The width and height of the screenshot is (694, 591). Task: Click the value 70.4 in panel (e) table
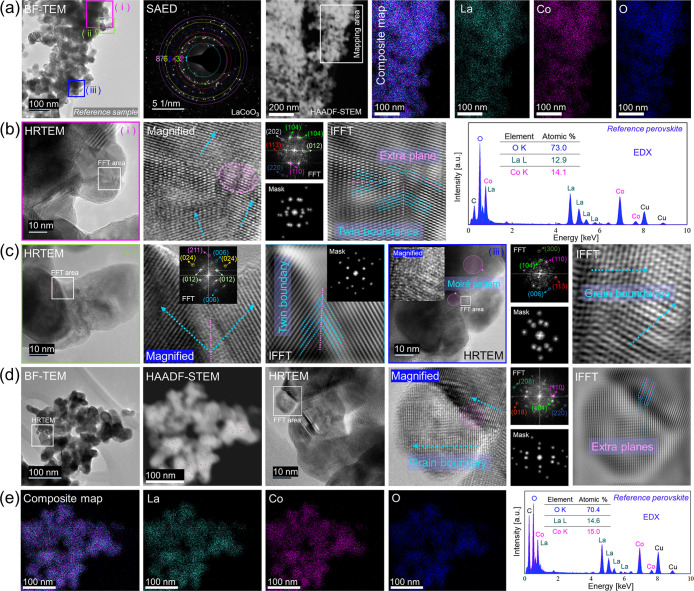[593, 510]
